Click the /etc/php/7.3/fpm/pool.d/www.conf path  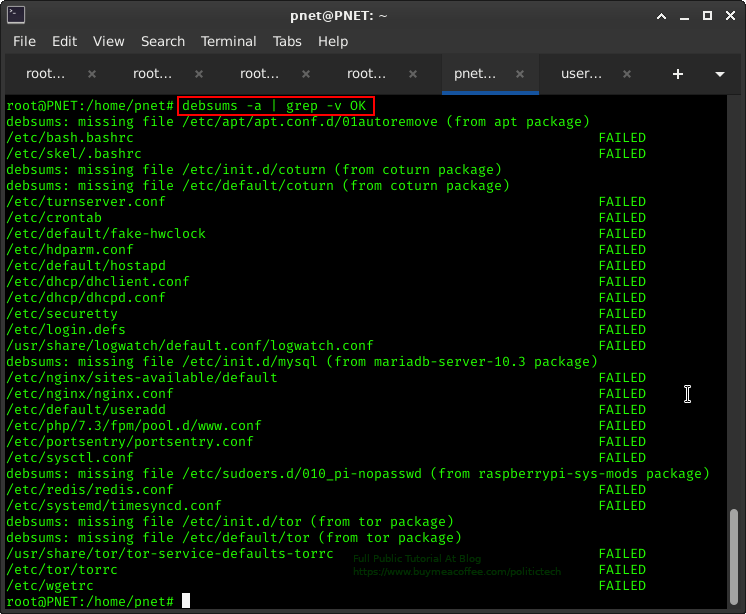coord(134,426)
